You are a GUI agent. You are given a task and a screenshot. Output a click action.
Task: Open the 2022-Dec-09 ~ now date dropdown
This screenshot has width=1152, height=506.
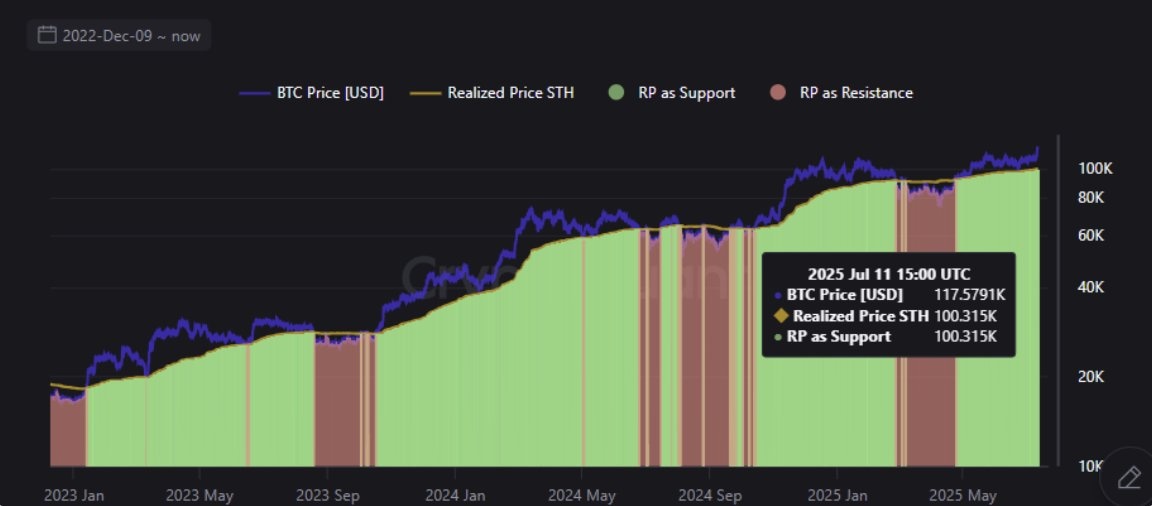(119, 35)
